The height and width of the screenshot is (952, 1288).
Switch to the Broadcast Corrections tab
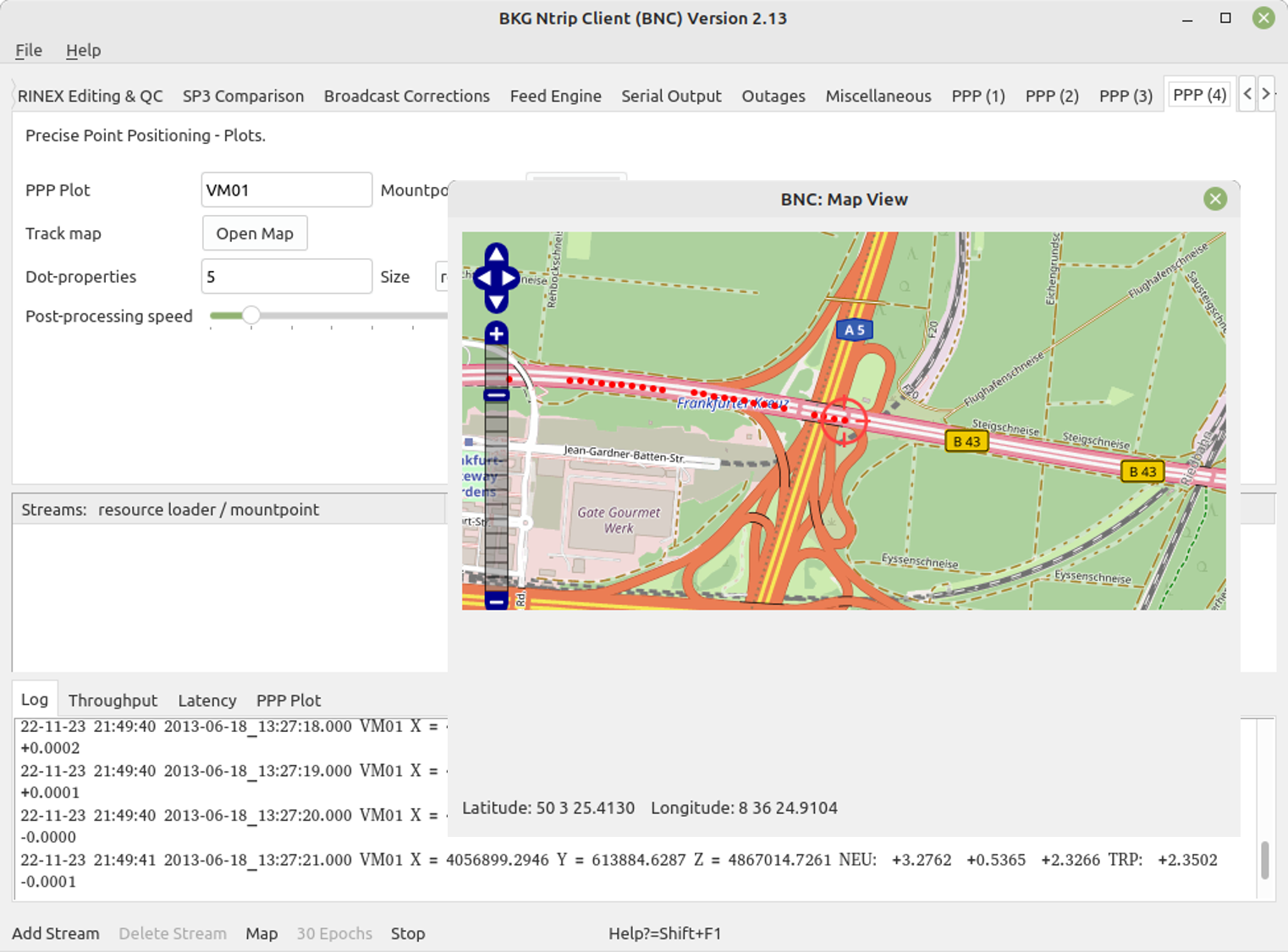(x=406, y=96)
